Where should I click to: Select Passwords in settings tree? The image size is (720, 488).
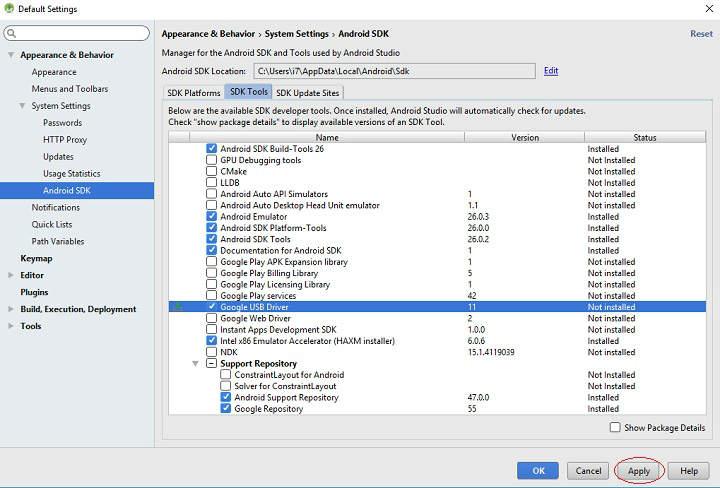(x=62, y=123)
